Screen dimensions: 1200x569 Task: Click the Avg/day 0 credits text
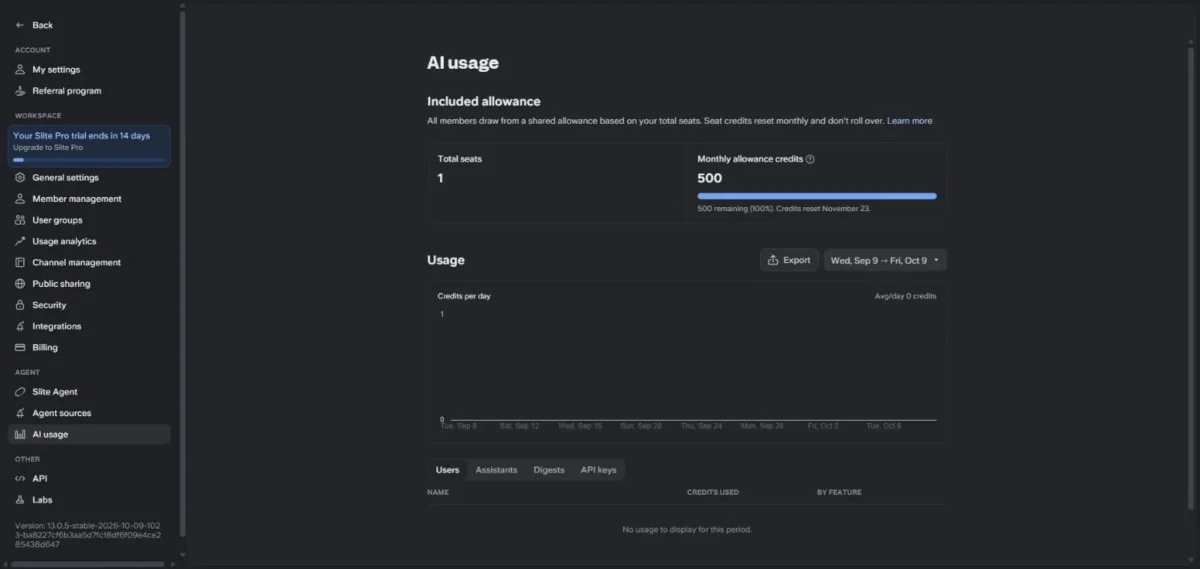point(906,296)
